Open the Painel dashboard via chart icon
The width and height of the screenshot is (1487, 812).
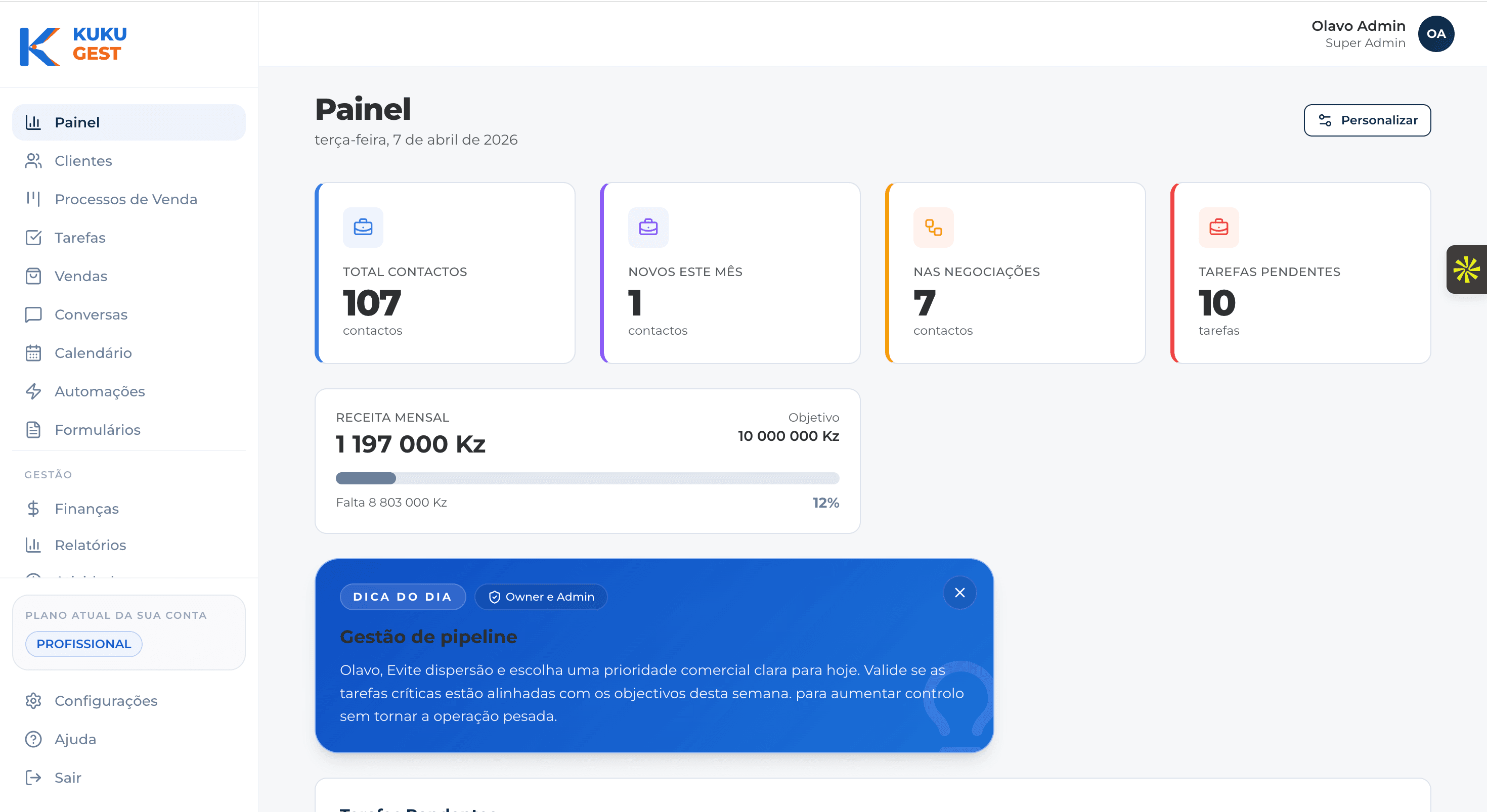[33, 122]
